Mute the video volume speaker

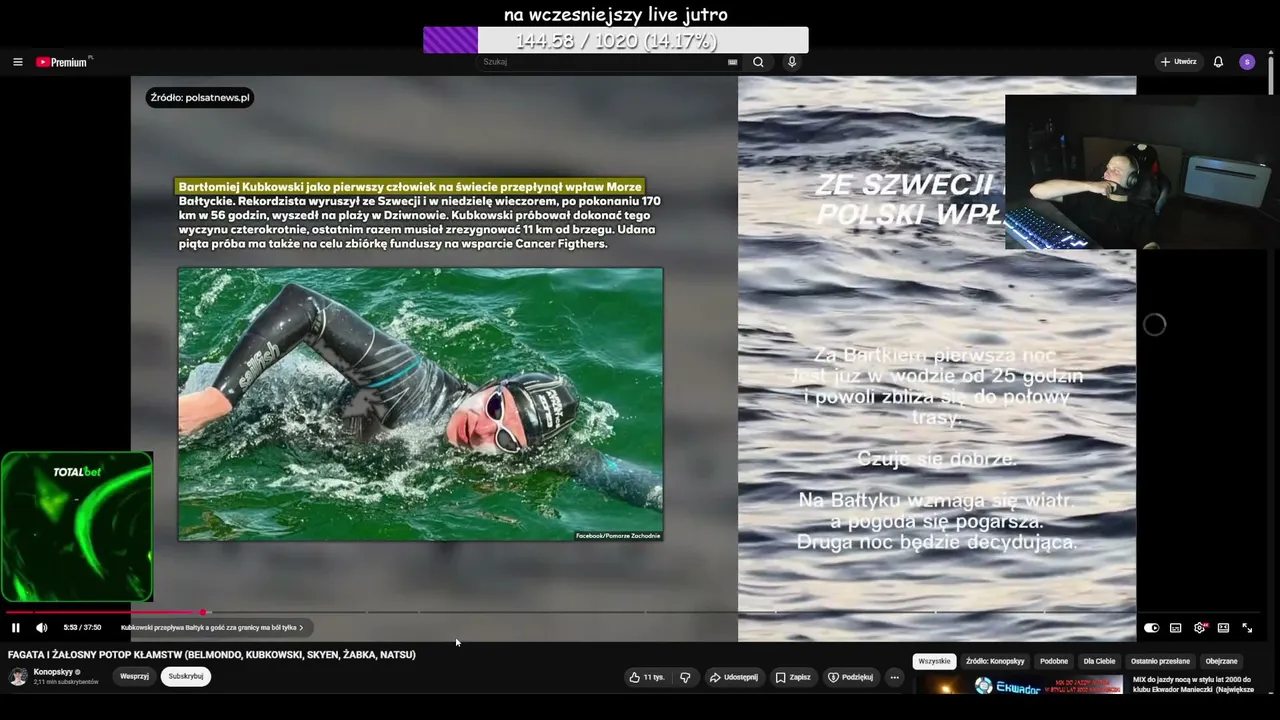(x=42, y=628)
